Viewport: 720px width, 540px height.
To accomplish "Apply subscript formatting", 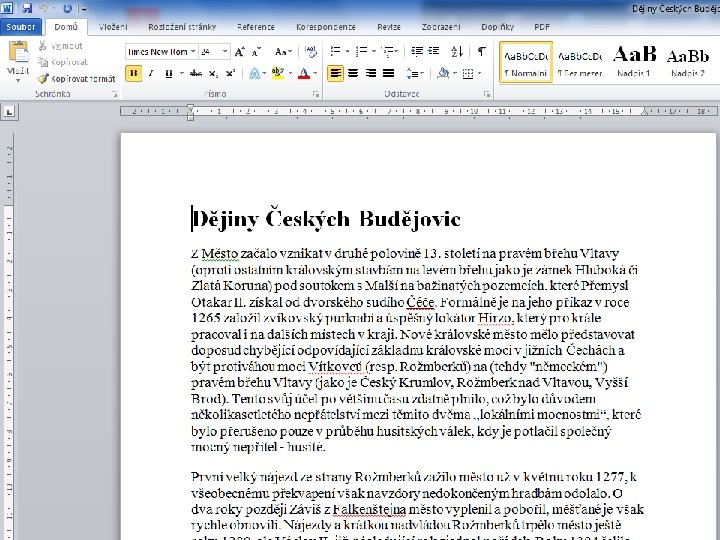I will click(x=210, y=72).
